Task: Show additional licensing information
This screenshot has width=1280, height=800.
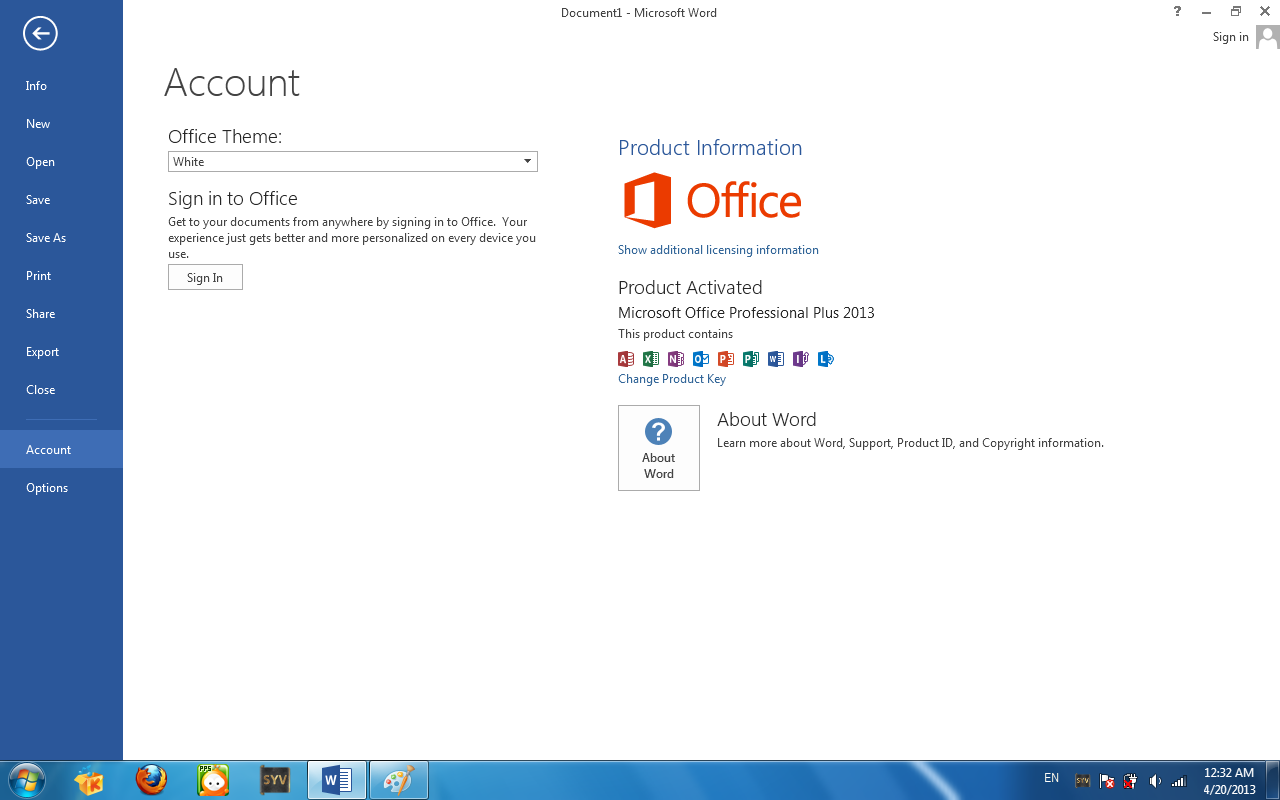Action: pyautogui.click(x=718, y=249)
